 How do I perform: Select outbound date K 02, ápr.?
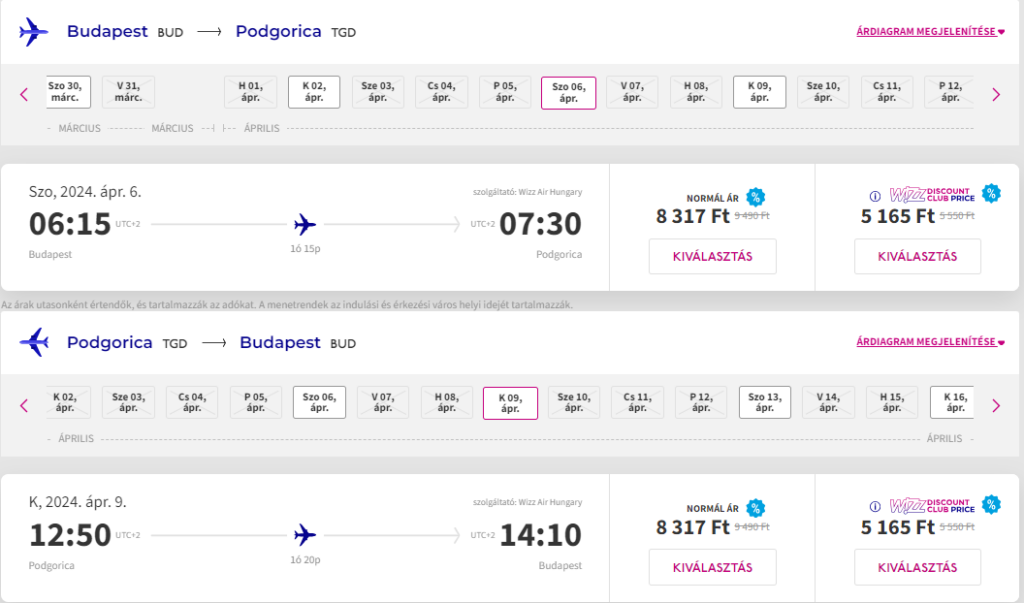point(314,92)
